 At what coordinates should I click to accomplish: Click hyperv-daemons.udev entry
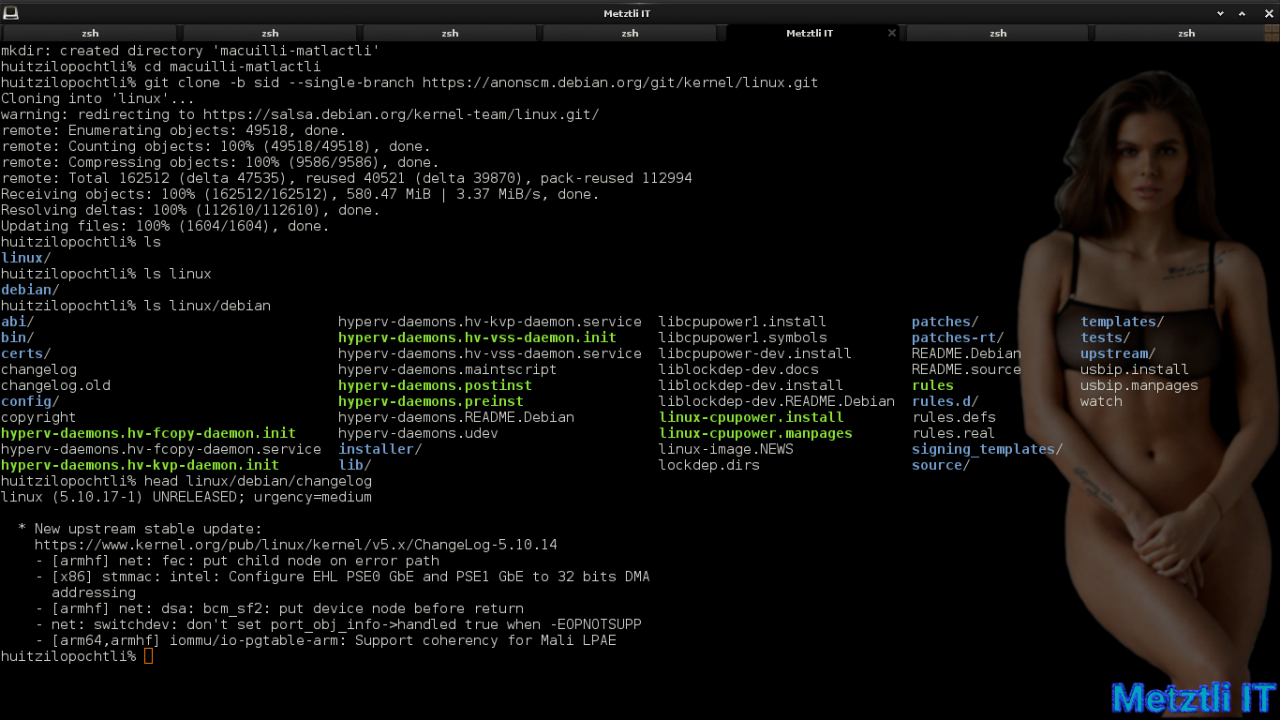(418, 433)
